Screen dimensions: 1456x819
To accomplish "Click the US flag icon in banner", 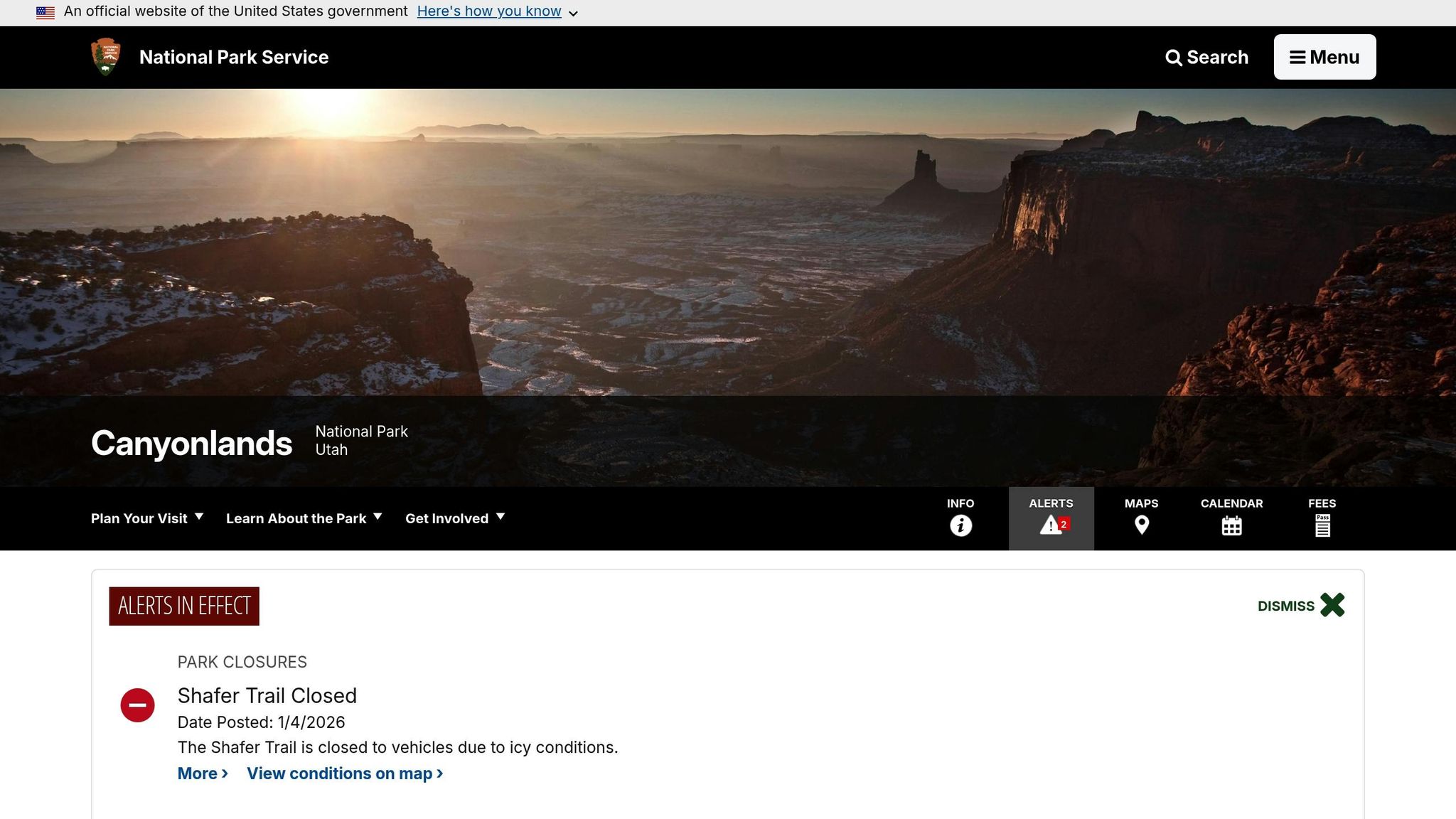I will click(x=45, y=12).
